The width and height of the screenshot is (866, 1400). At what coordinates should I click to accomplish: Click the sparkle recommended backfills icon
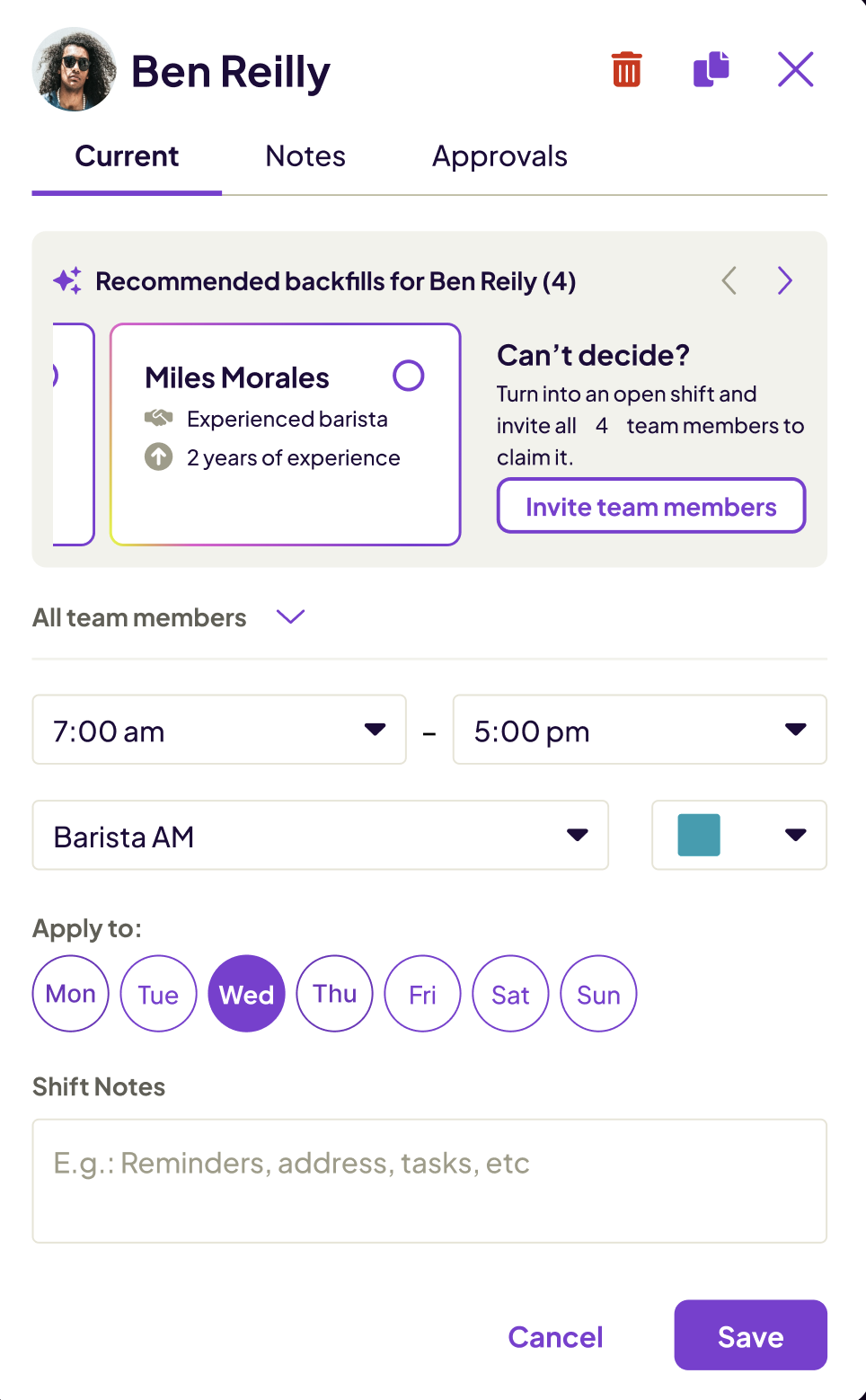[67, 281]
